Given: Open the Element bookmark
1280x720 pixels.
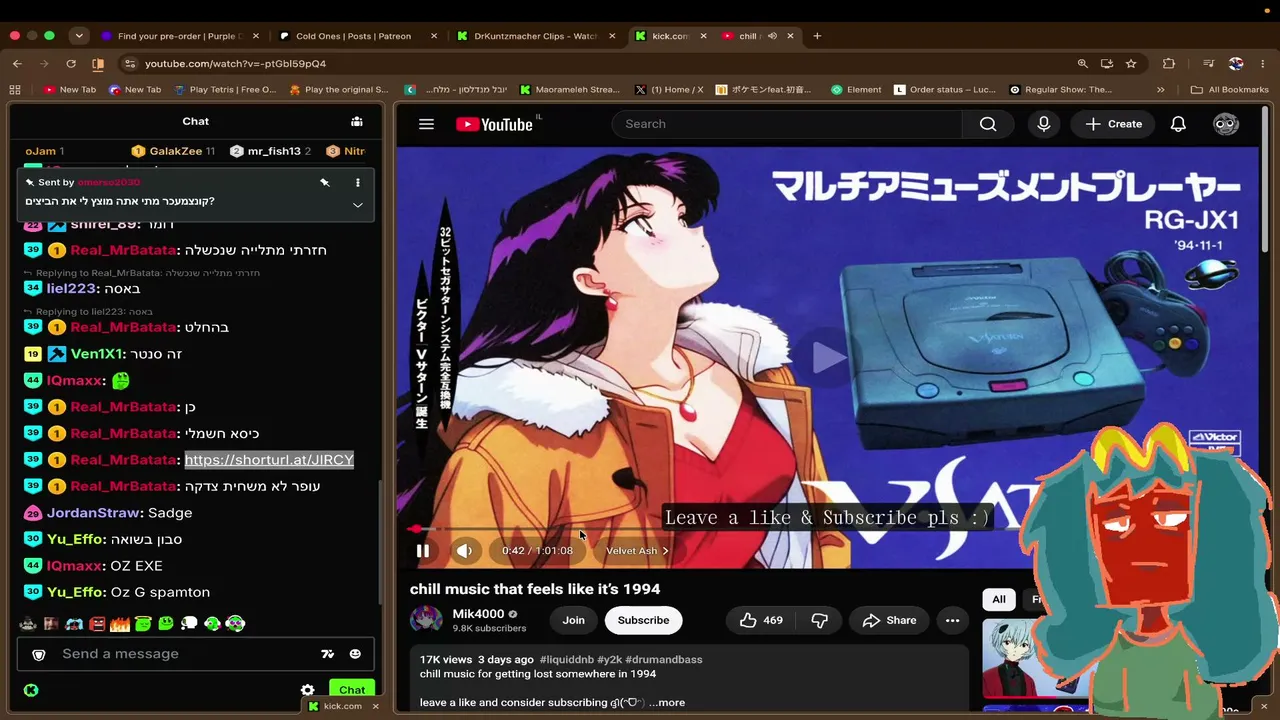Looking at the screenshot, I should tap(856, 89).
